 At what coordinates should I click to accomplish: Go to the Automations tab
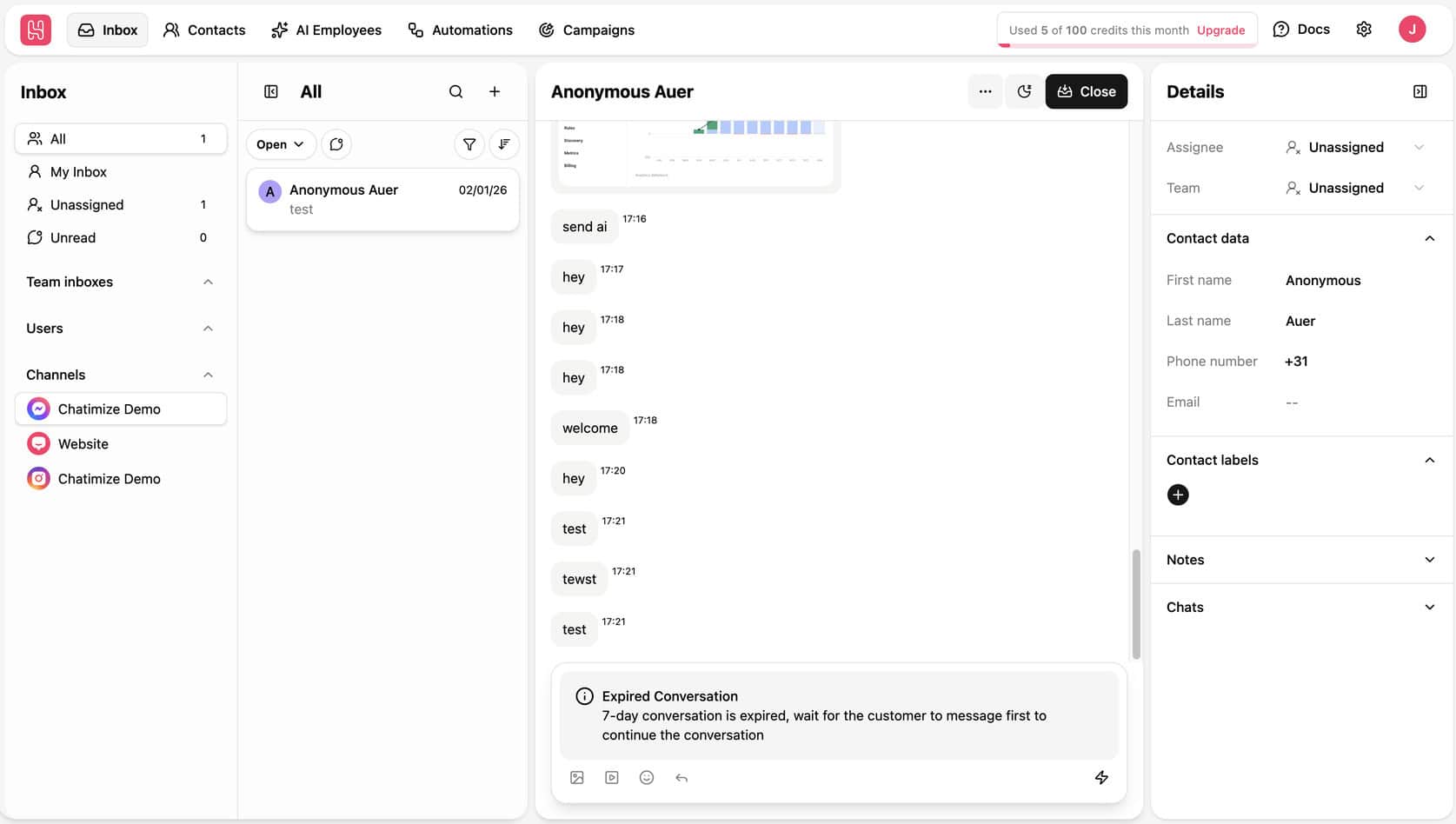461,30
